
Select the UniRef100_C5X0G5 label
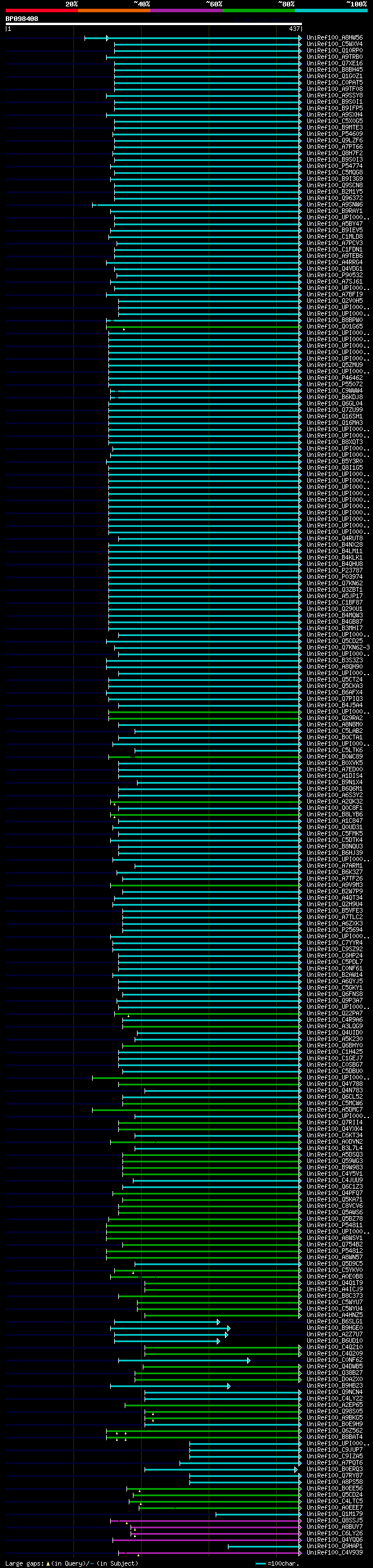pos(335,121)
